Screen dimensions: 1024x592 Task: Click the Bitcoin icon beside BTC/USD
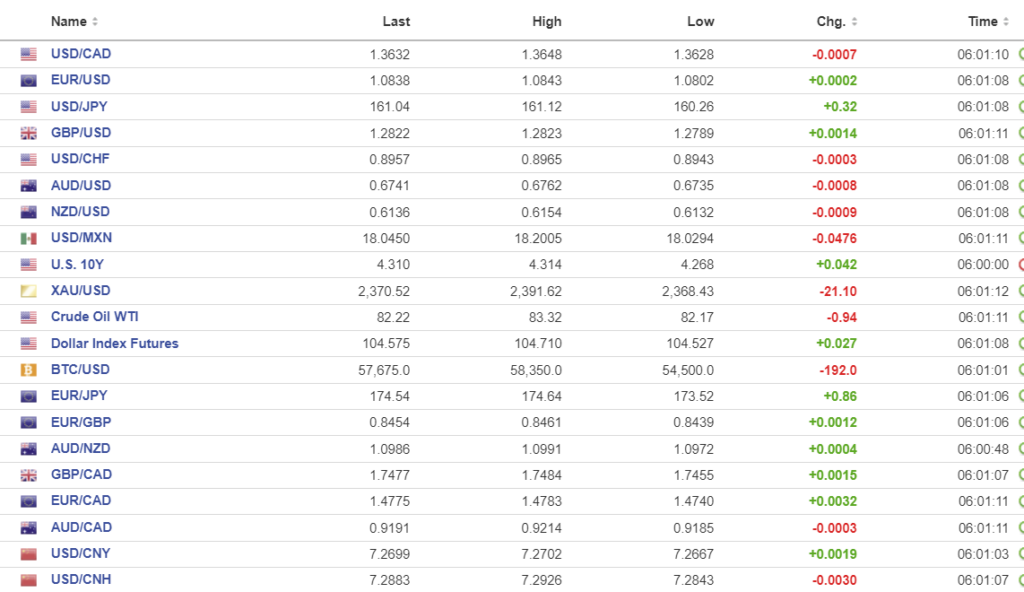(28, 370)
